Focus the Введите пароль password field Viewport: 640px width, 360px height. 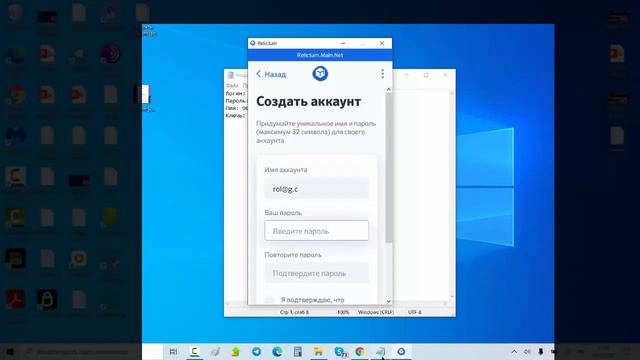click(316, 231)
